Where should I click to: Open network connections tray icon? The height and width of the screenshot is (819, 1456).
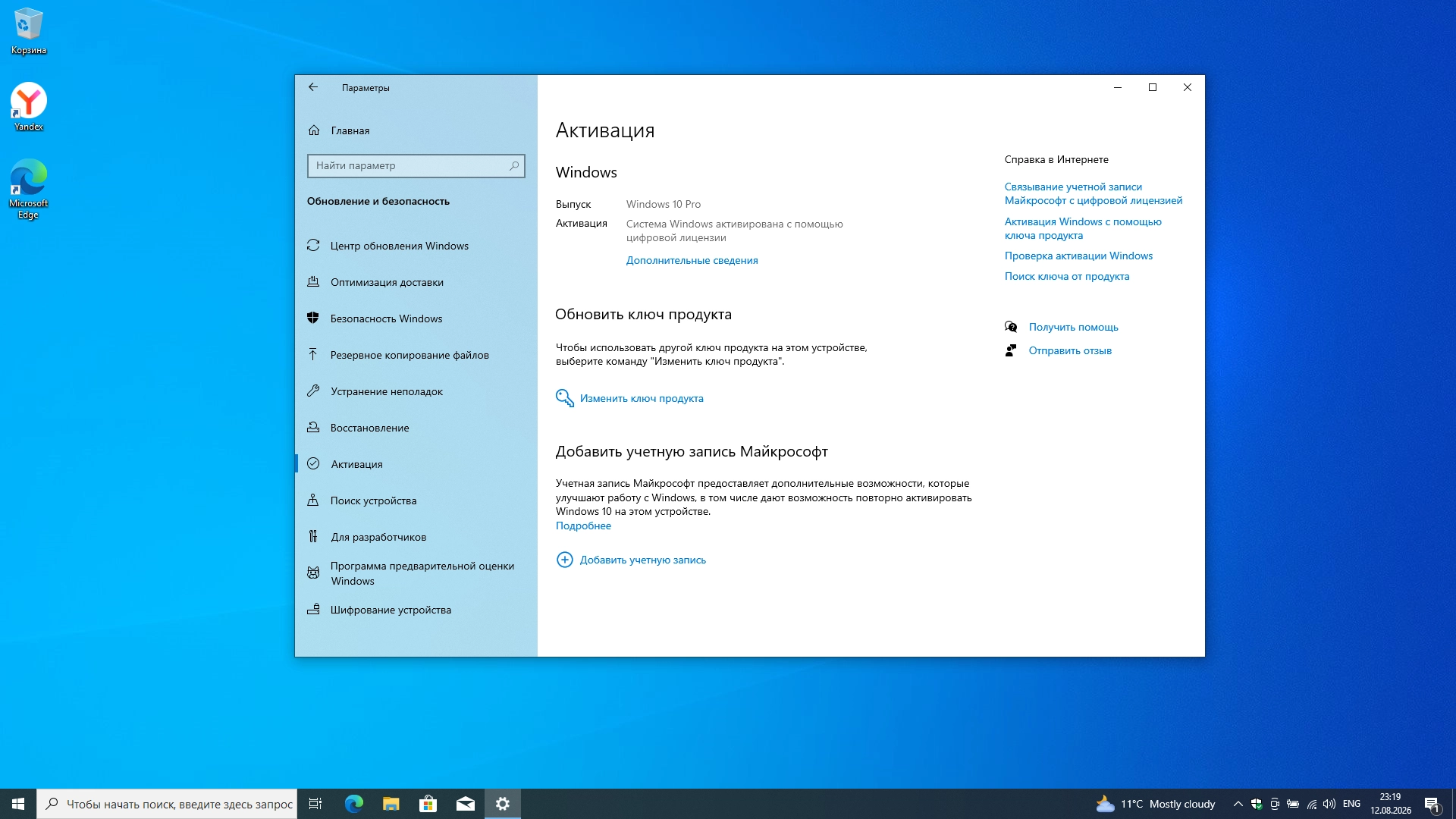pos(1311,804)
